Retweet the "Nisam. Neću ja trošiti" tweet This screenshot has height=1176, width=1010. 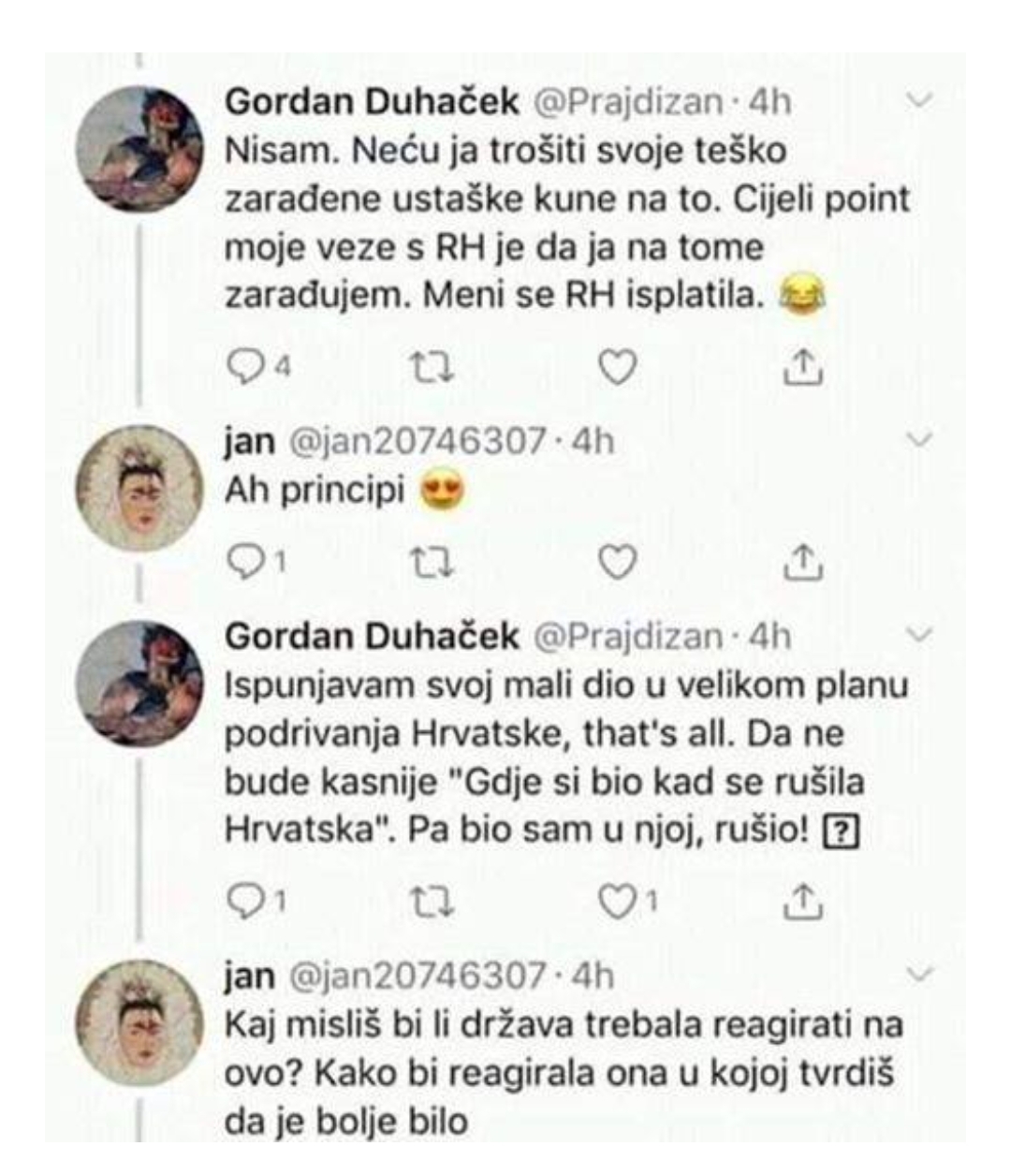point(433,367)
